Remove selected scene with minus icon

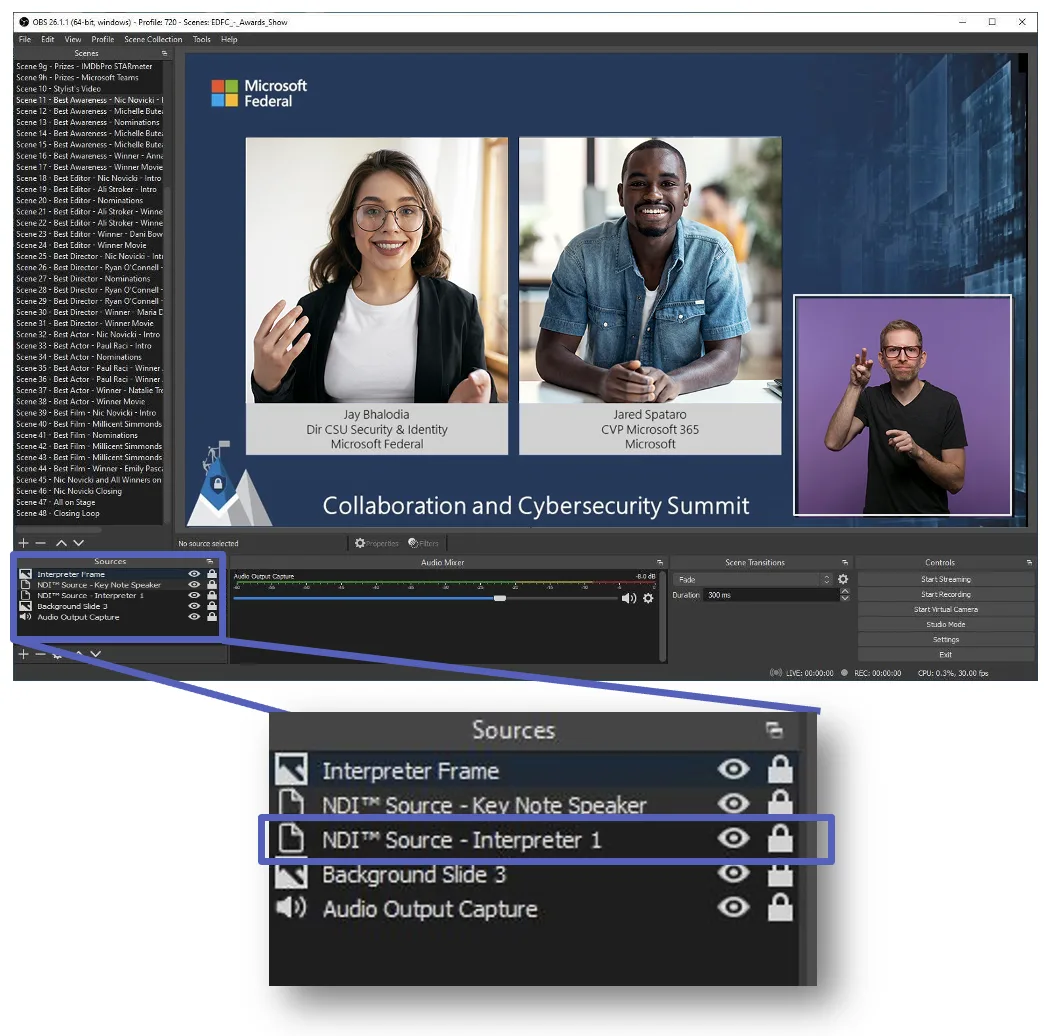[x=40, y=543]
